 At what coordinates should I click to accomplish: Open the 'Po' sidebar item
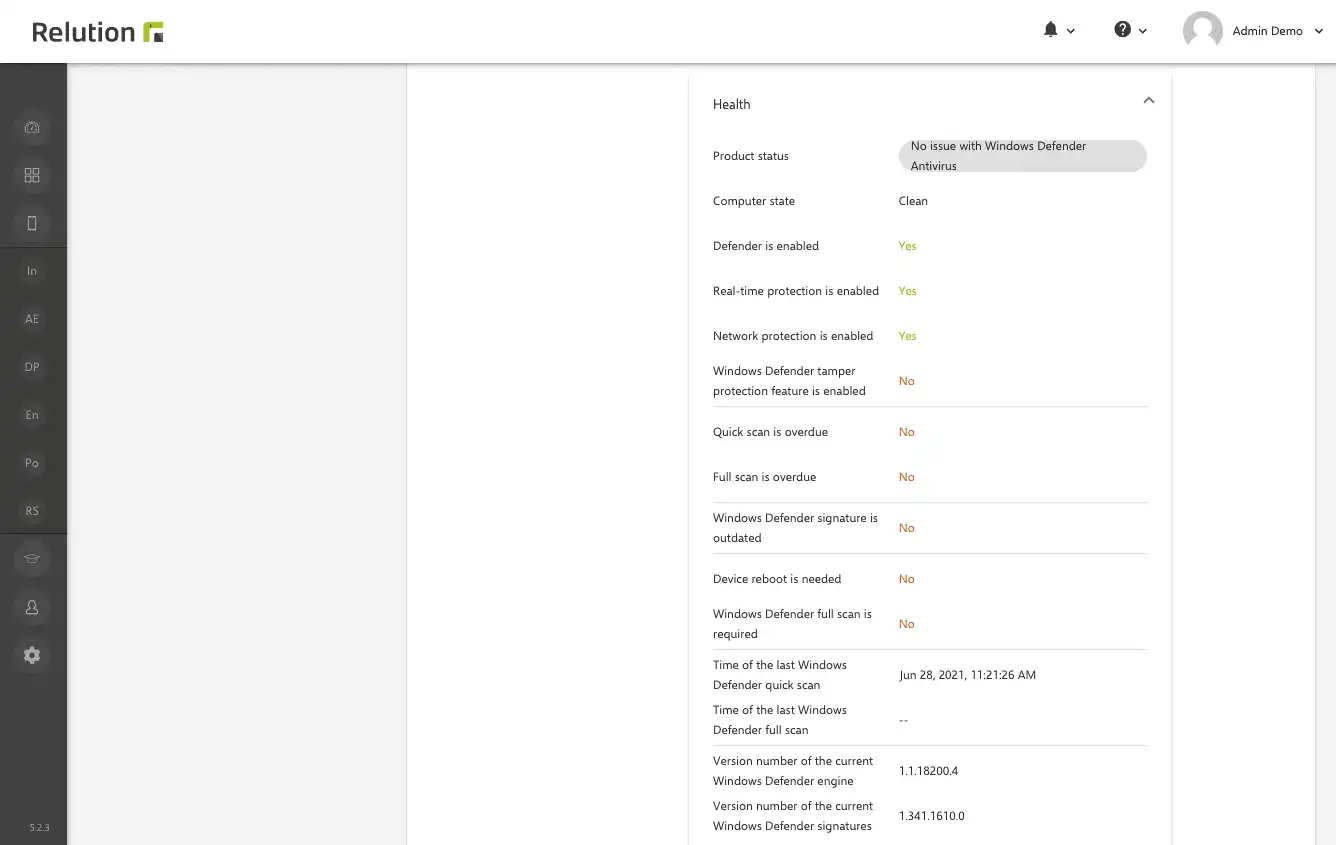[x=32, y=463]
